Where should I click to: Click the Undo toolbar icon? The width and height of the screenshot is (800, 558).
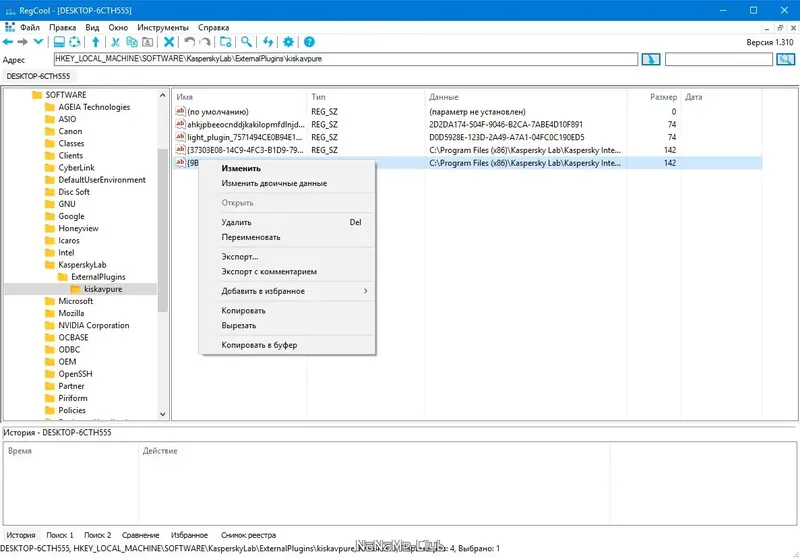pyautogui.click(x=190, y=42)
